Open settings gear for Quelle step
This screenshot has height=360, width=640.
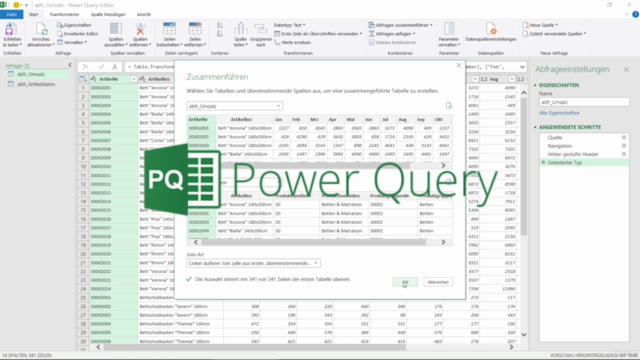point(624,138)
